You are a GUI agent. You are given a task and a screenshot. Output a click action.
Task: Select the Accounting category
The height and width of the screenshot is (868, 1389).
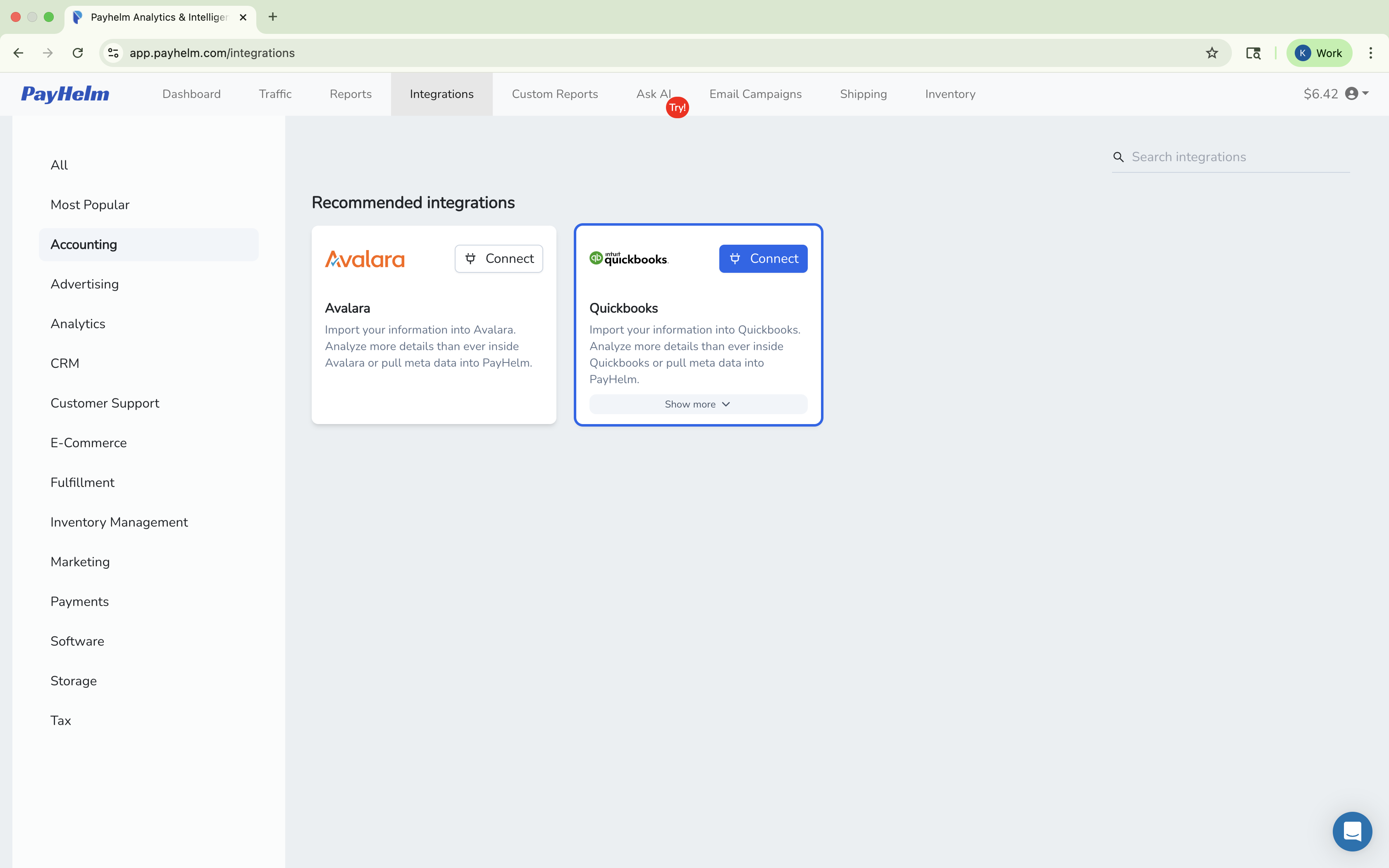83,244
